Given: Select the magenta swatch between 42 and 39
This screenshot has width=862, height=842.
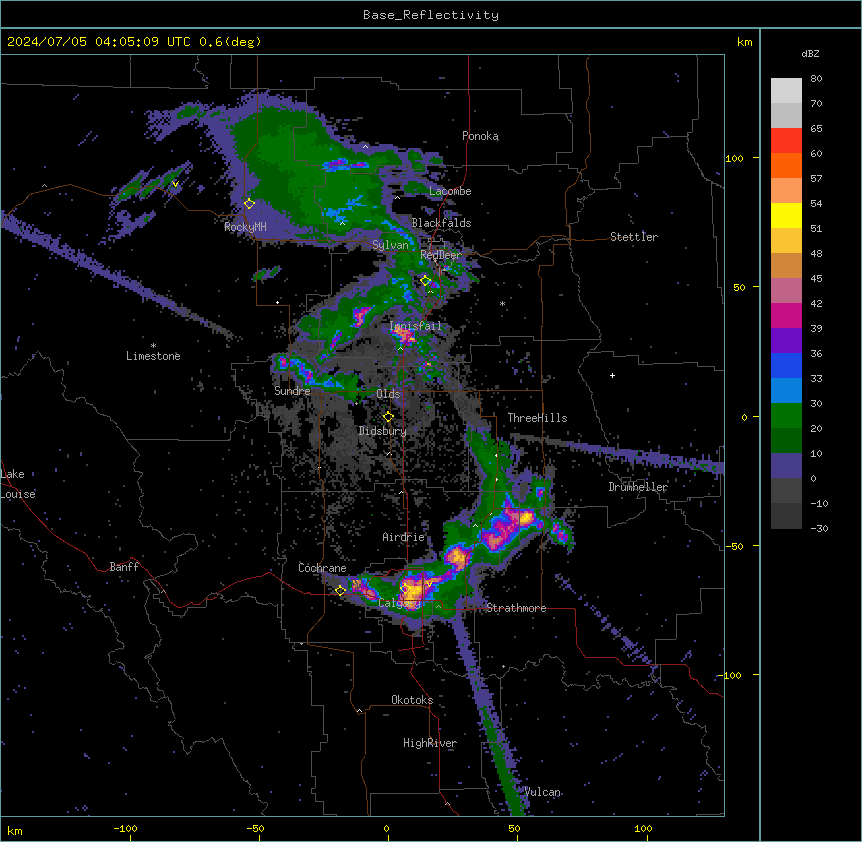Looking at the screenshot, I should [x=786, y=315].
